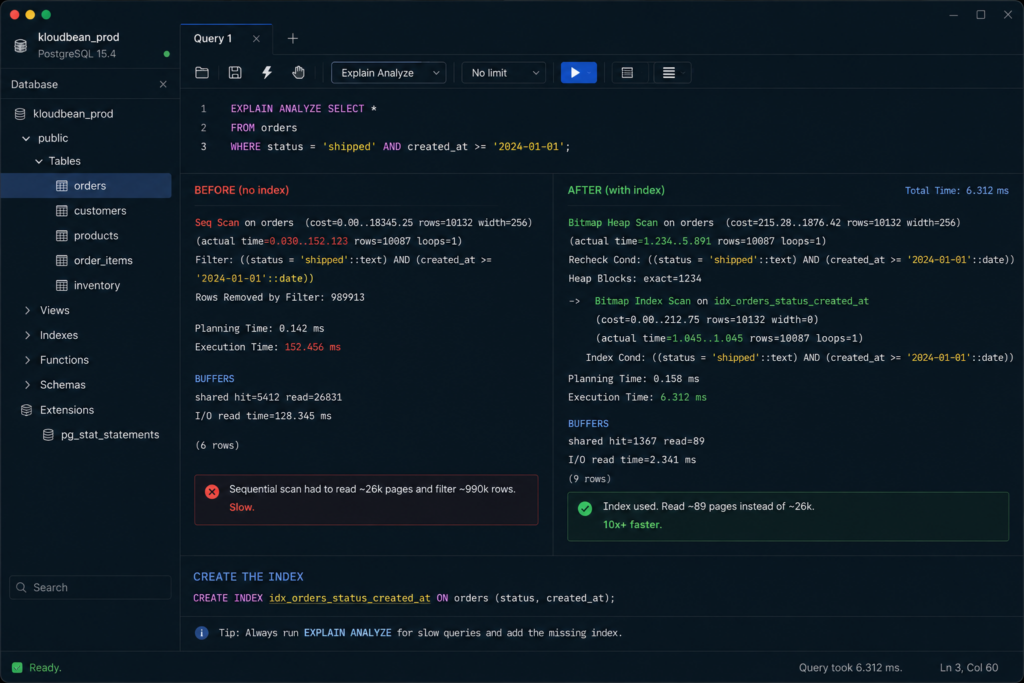The image size is (1024, 683).
Task: Click the lightning bolt execute icon
Action: [x=267, y=72]
